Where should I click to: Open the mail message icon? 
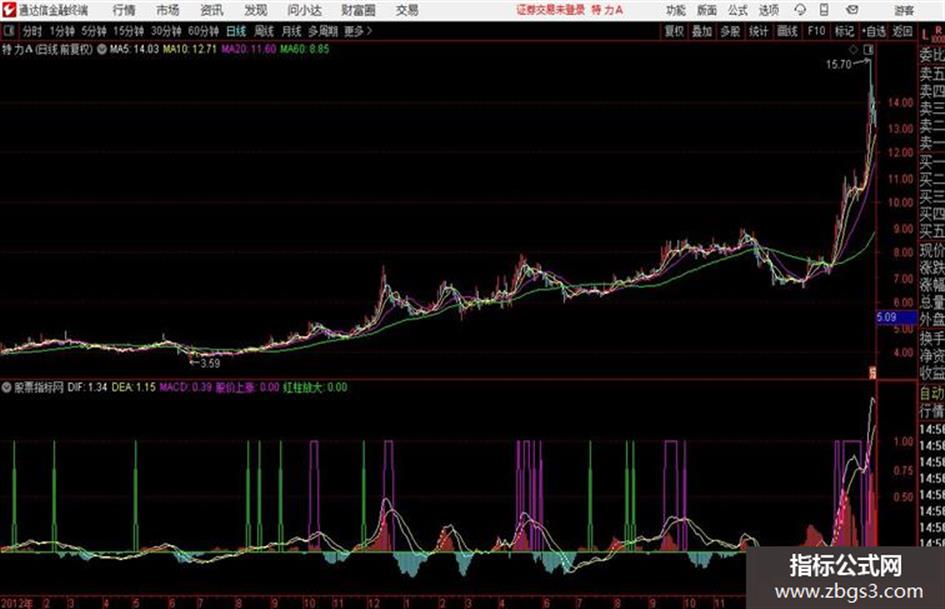pyautogui.click(x=852, y=10)
